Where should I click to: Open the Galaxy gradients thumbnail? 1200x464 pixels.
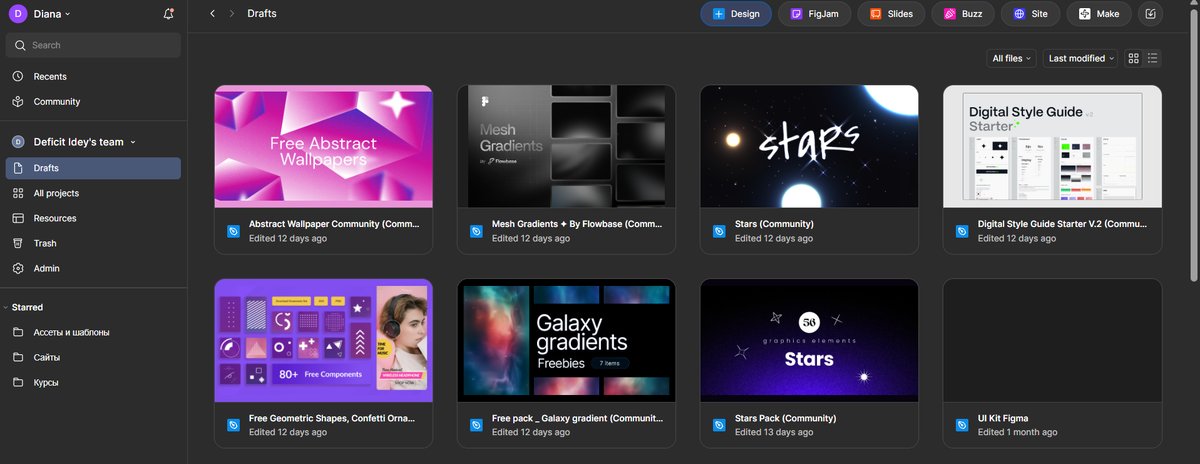pos(567,341)
